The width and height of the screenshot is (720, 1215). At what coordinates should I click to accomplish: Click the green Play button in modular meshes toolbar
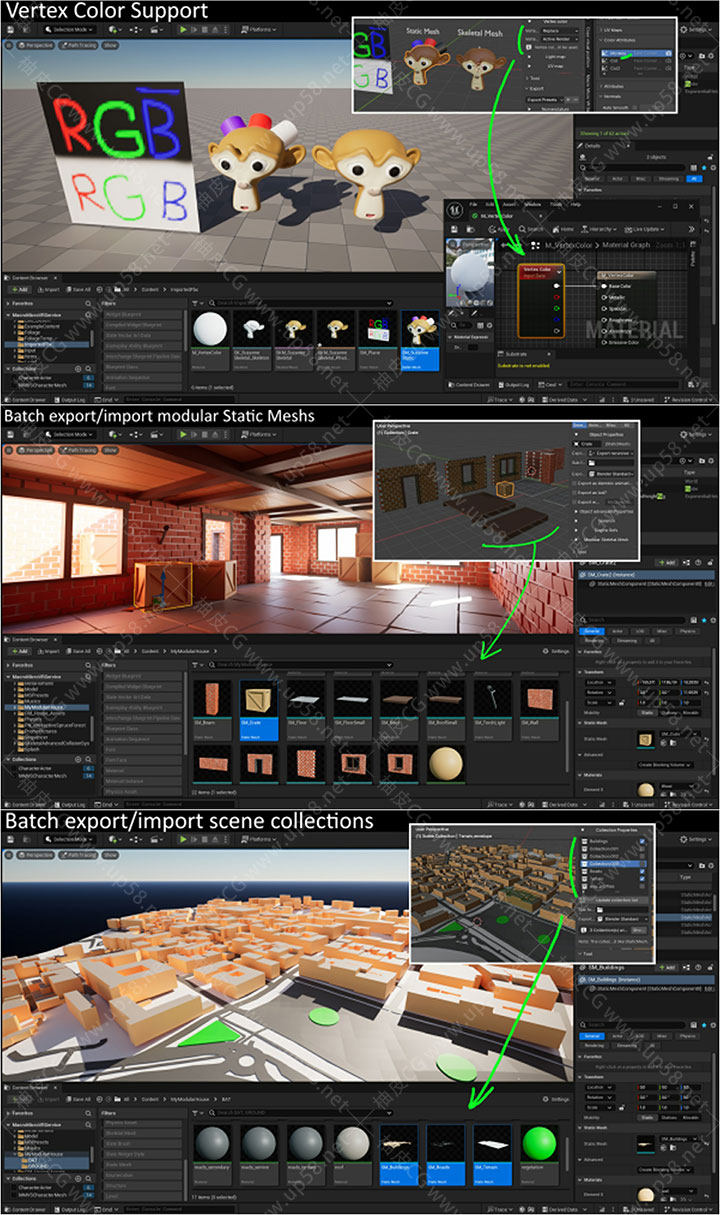182,434
